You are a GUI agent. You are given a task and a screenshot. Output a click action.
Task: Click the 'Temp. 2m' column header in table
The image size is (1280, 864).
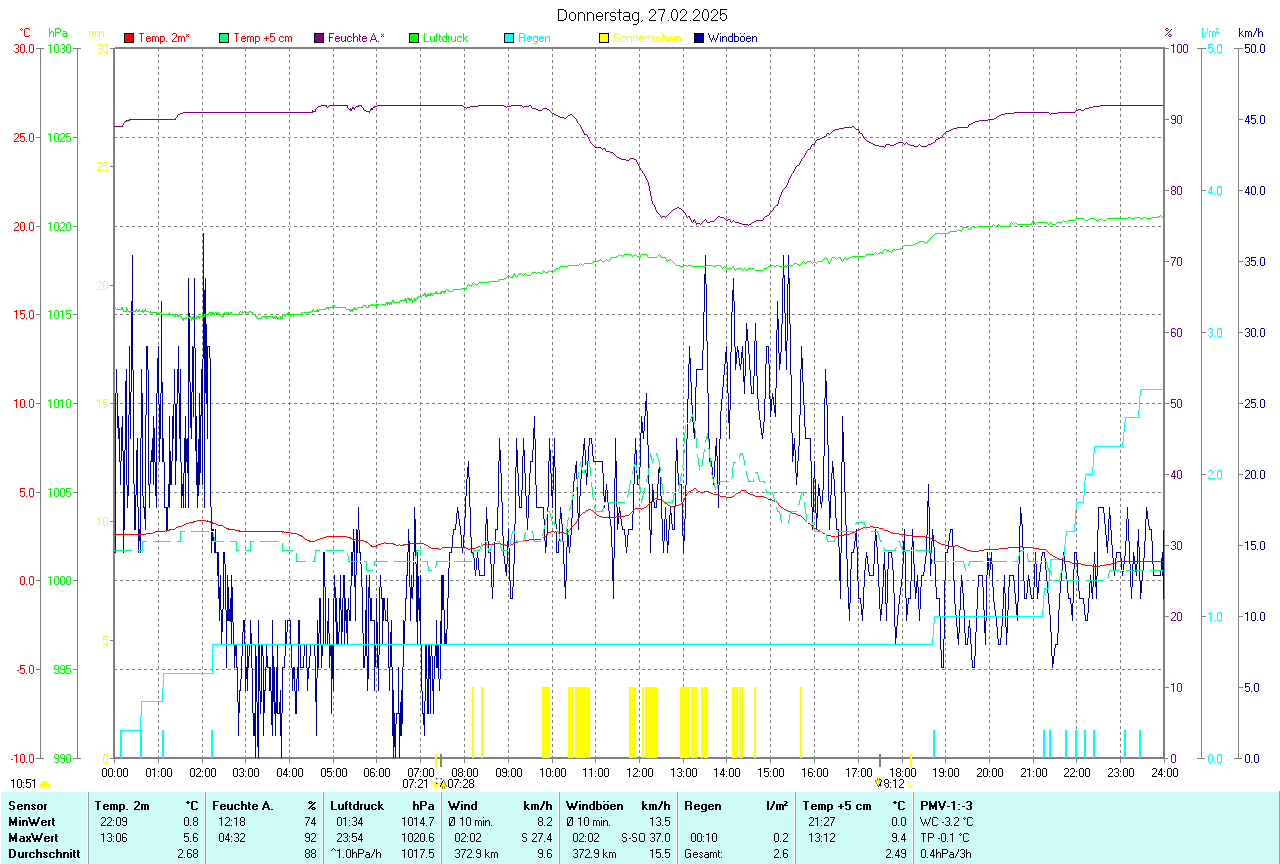click(122, 805)
